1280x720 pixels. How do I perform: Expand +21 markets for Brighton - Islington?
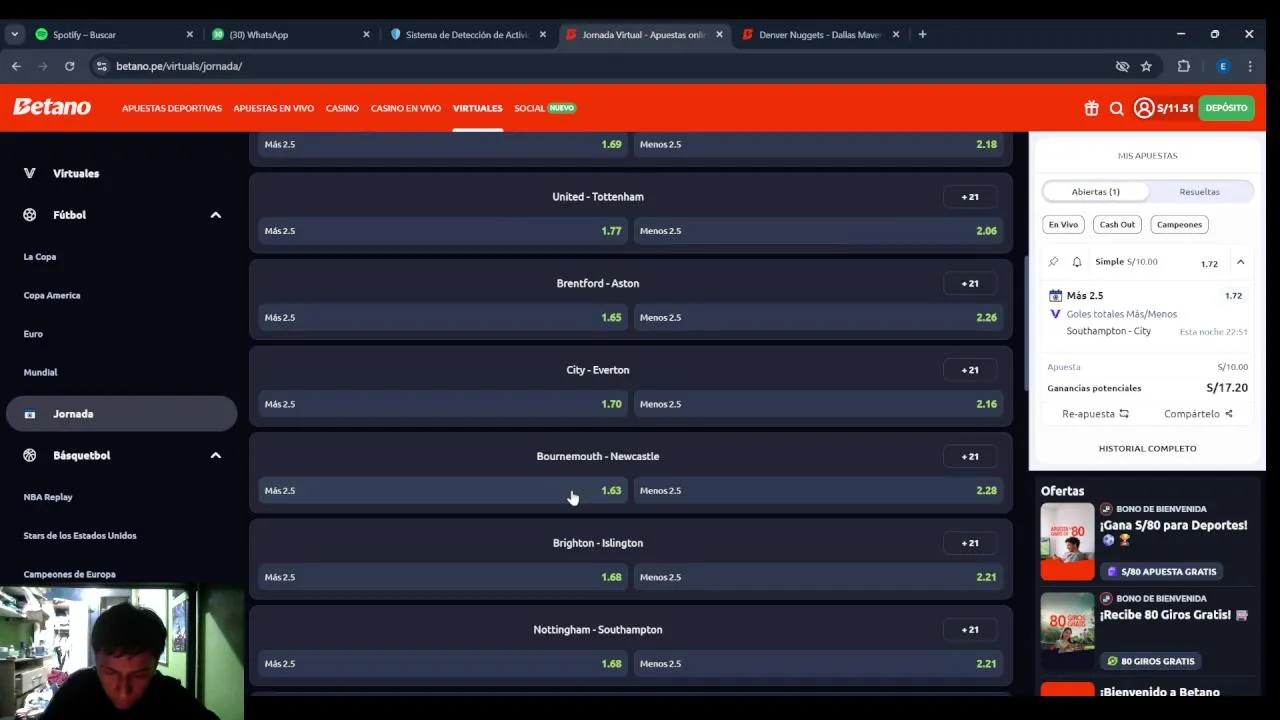pos(970,543)
